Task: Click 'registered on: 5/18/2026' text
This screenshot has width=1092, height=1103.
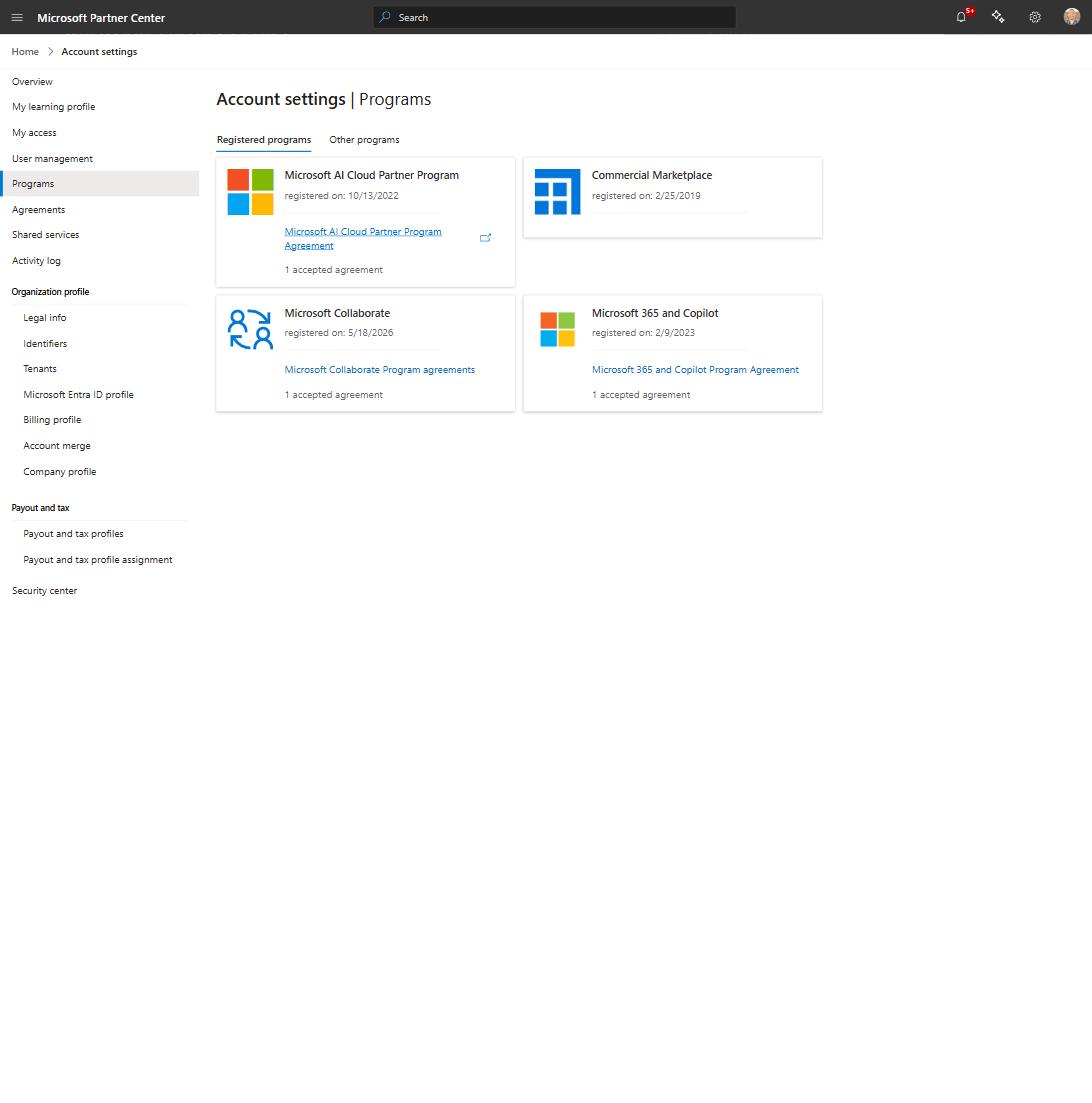Action: click(x=339, y=333)
